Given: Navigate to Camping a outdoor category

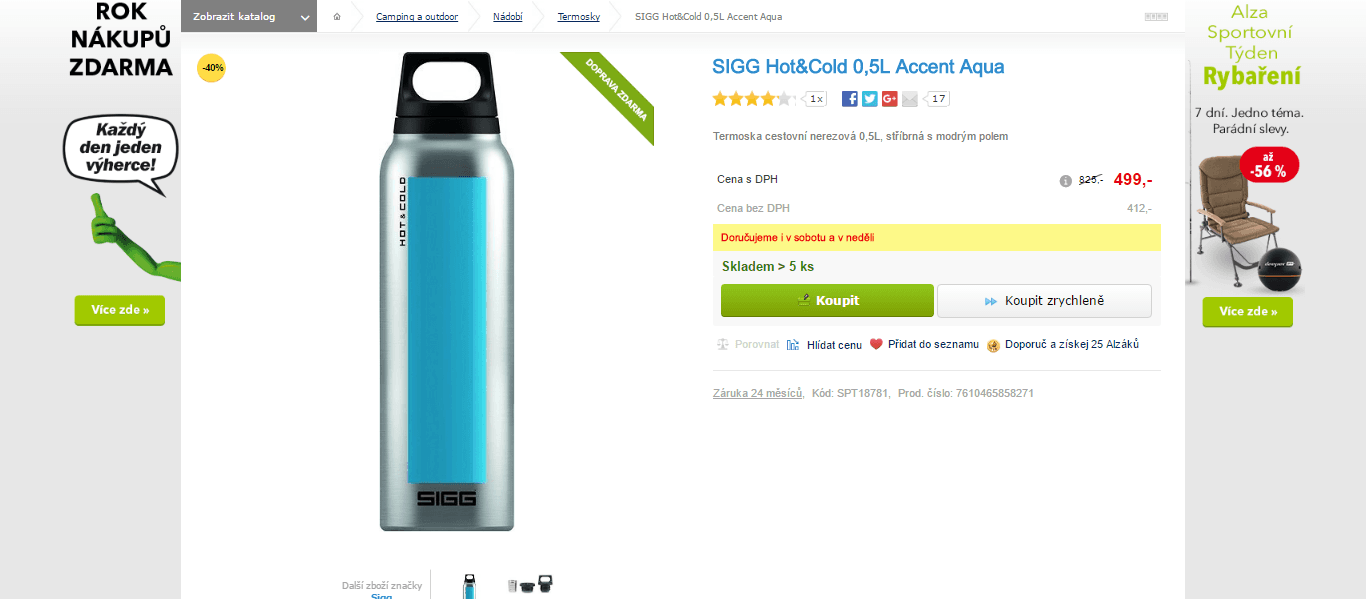Looking at the screenshot, I should click(x=416, y=16).
